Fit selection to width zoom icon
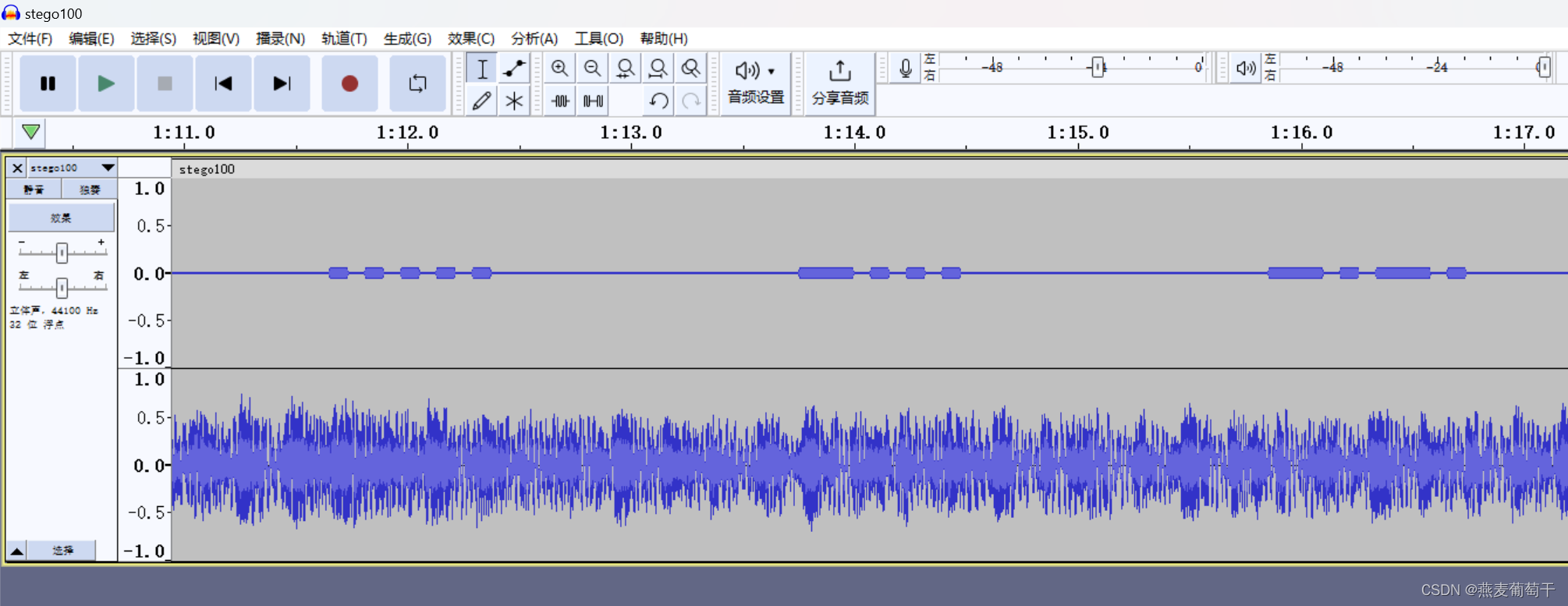The image size is (1568, 606). coord(625,69)
